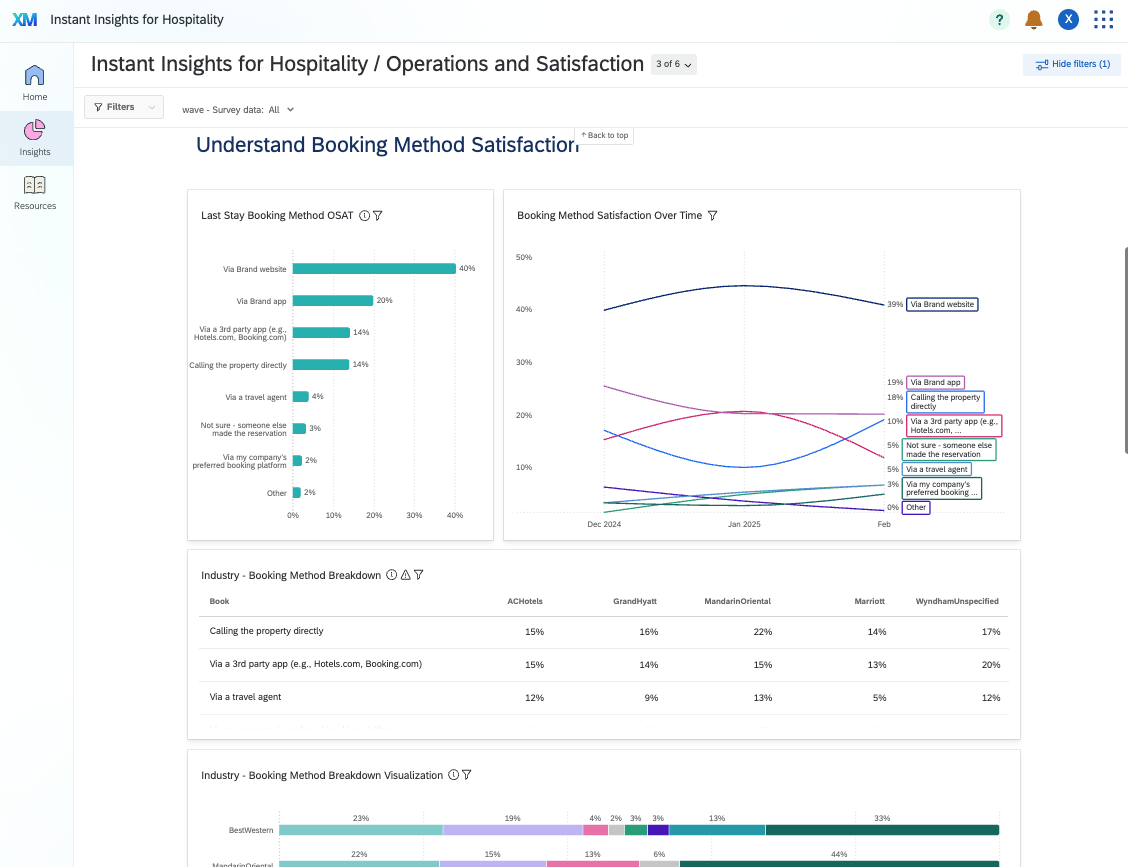Go to Home in sidebar
1128x867 pixels.
coord(35,83)
